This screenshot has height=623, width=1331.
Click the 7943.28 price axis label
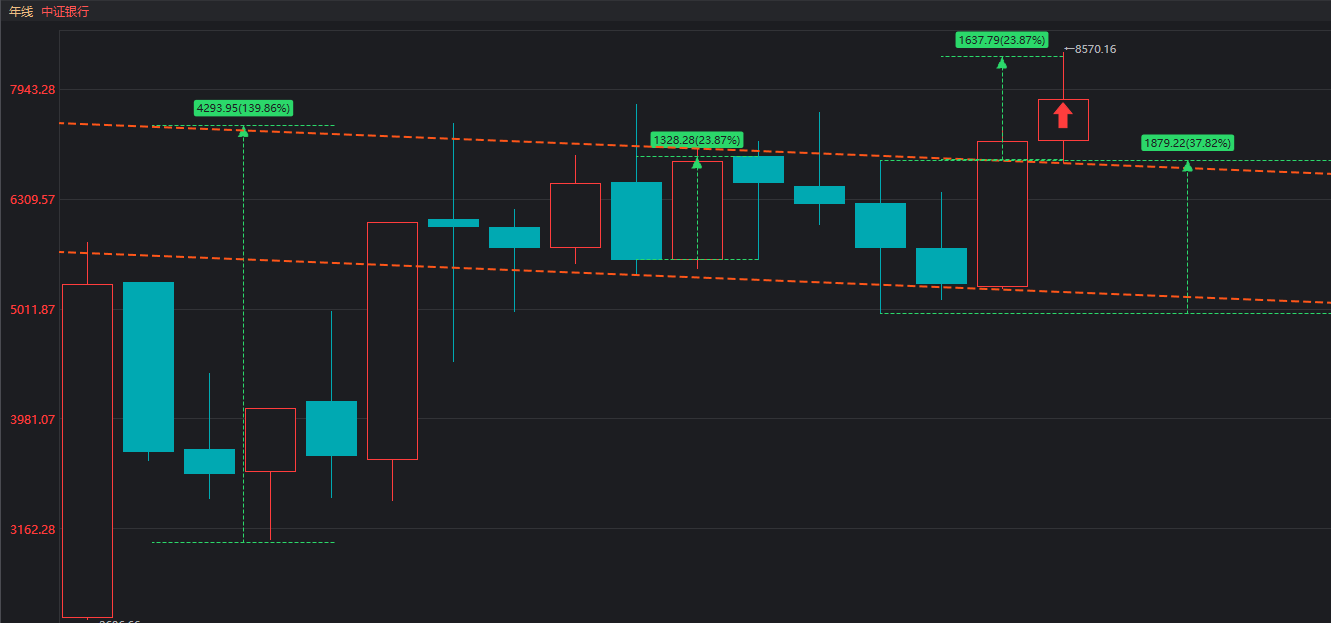click(x=32, y=90)
